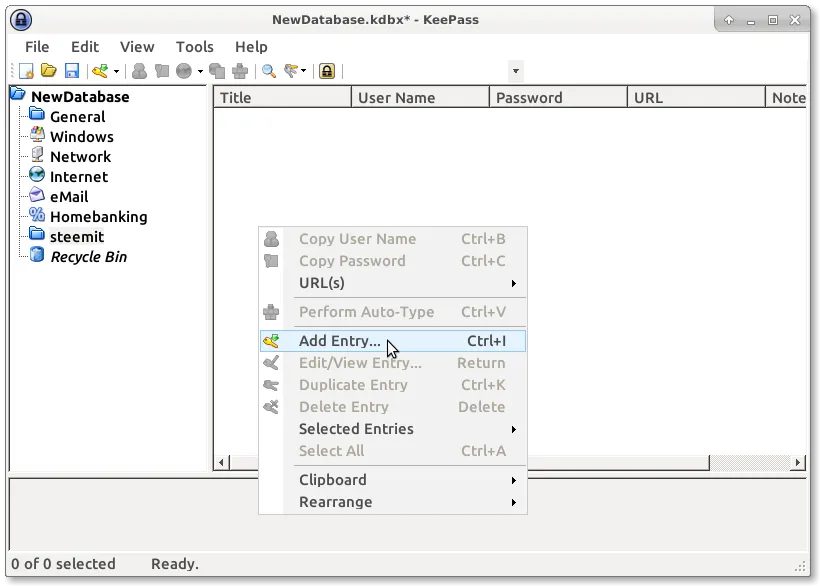The width and height of the screenshot is (820, 586).
Task: Click the Homebanking percent group icon
Action: click(37, 214)
